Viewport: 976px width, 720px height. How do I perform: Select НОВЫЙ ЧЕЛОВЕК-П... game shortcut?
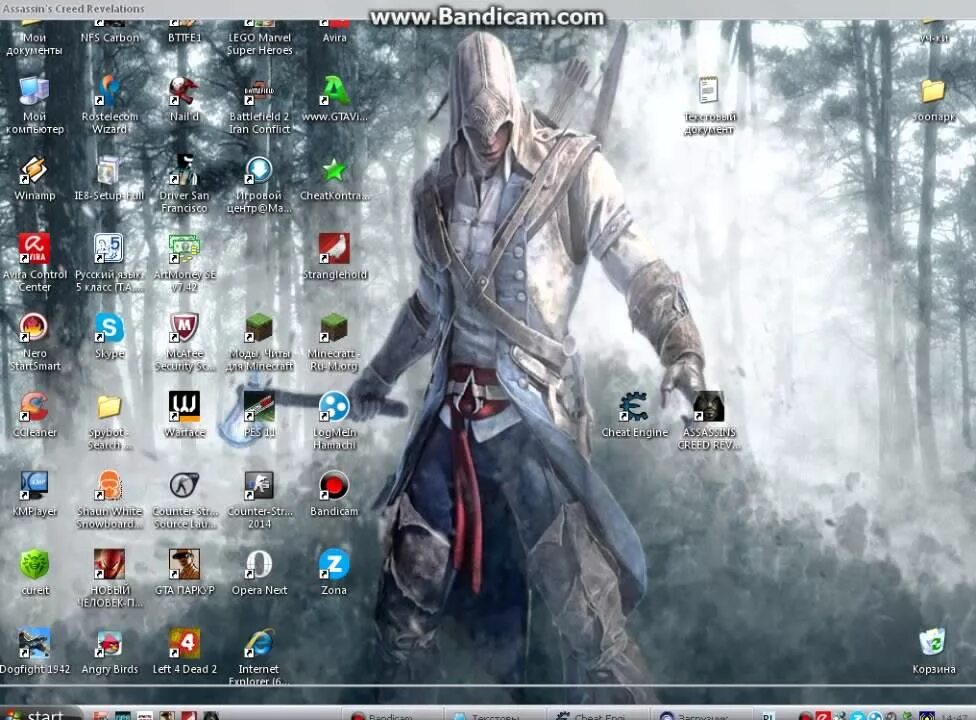coord(110,565)
